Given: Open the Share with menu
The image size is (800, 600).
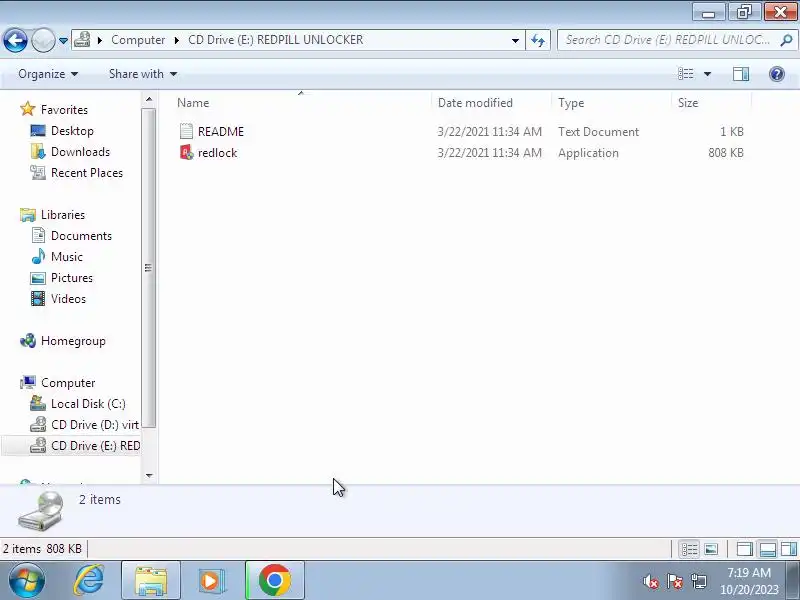Looking at the screenshot, I should click(143, 74).
